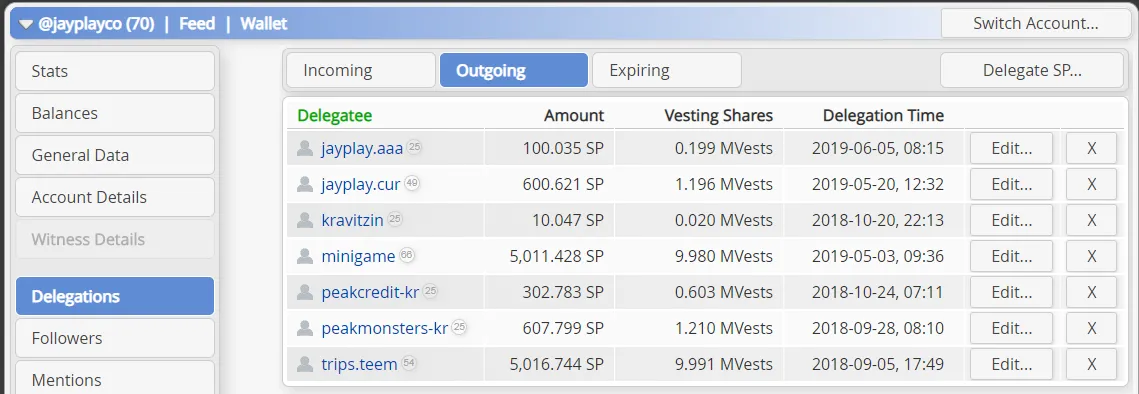This screenshot has width=1139, height=394.
Task: Click the user avatar icon beside minigame
Action: pos(304,256)
